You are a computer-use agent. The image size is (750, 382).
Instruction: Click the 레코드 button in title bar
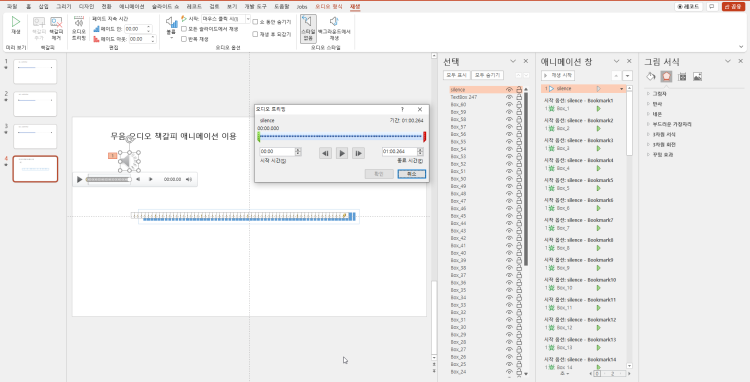point(688,6)
